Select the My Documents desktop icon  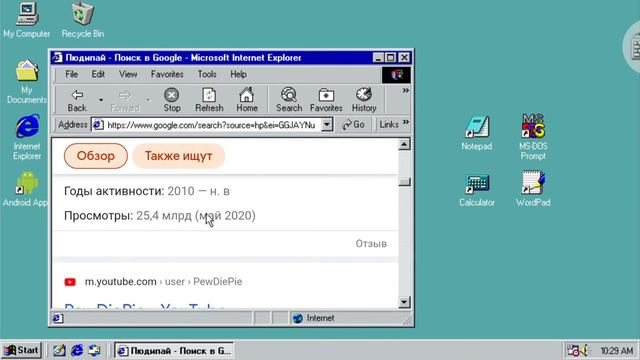(27, 82)
